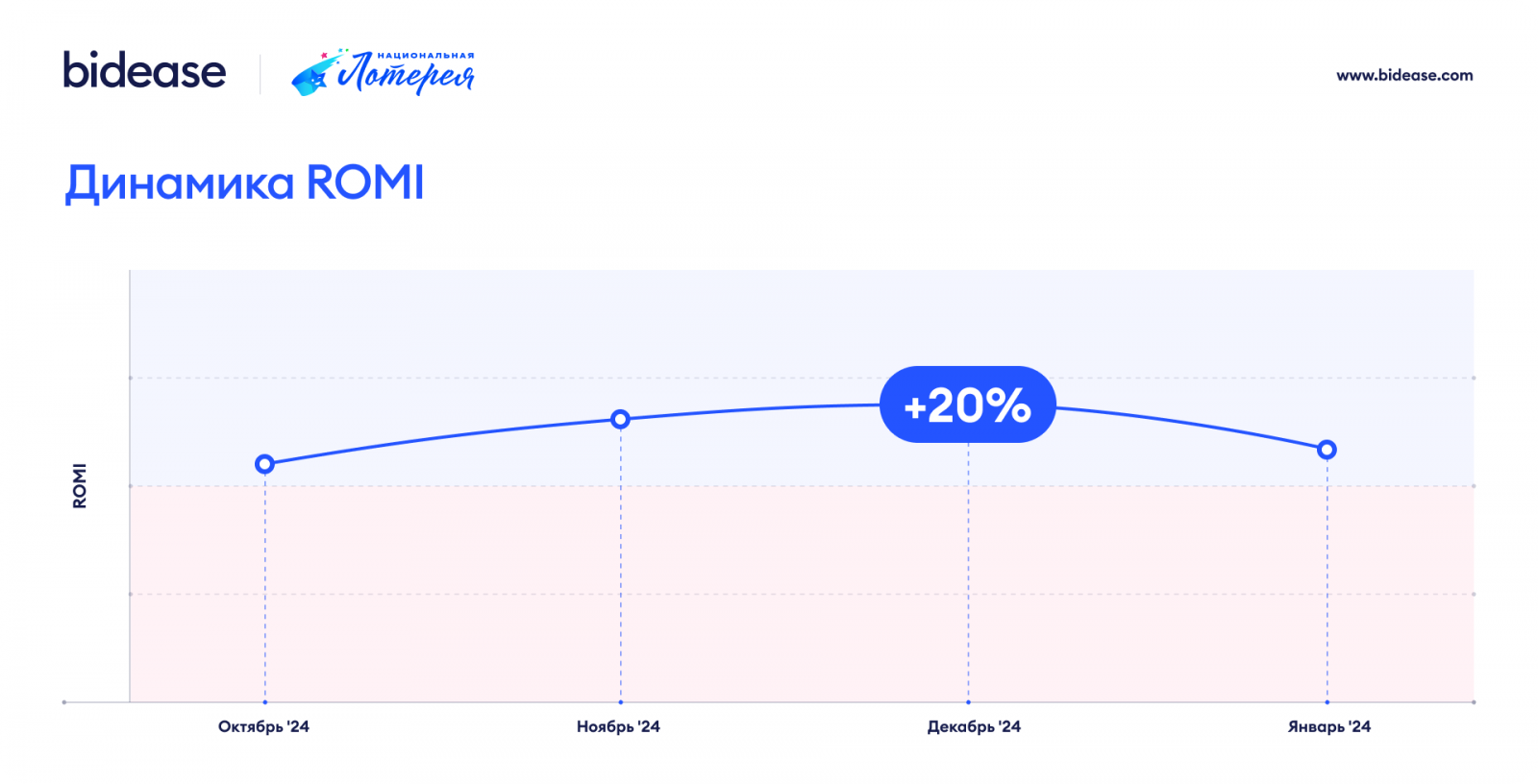Screen dimensions: 1538x784
Task: Click the blue star ticket icon
Action: (310, 78)
